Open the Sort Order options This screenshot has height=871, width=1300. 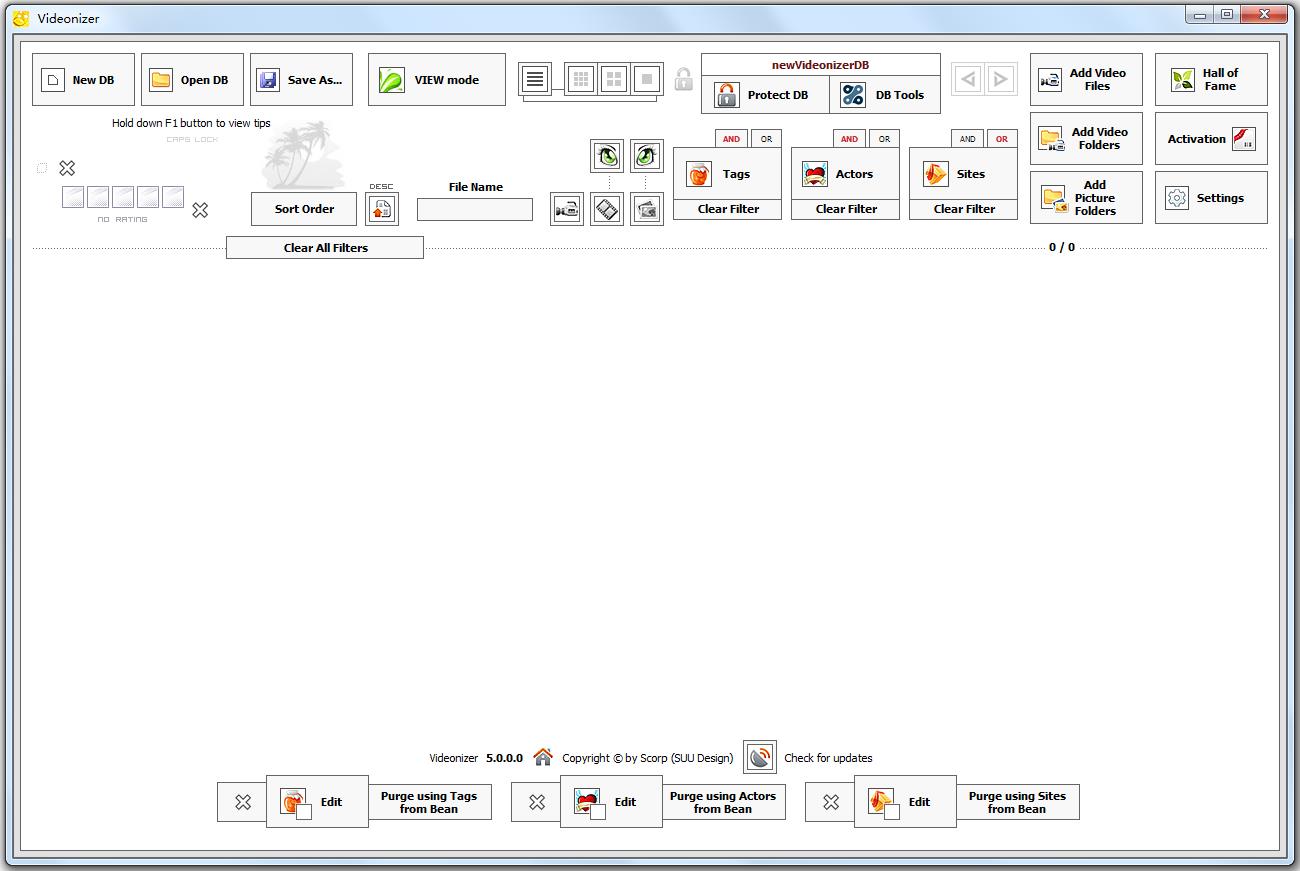[304, 209]
